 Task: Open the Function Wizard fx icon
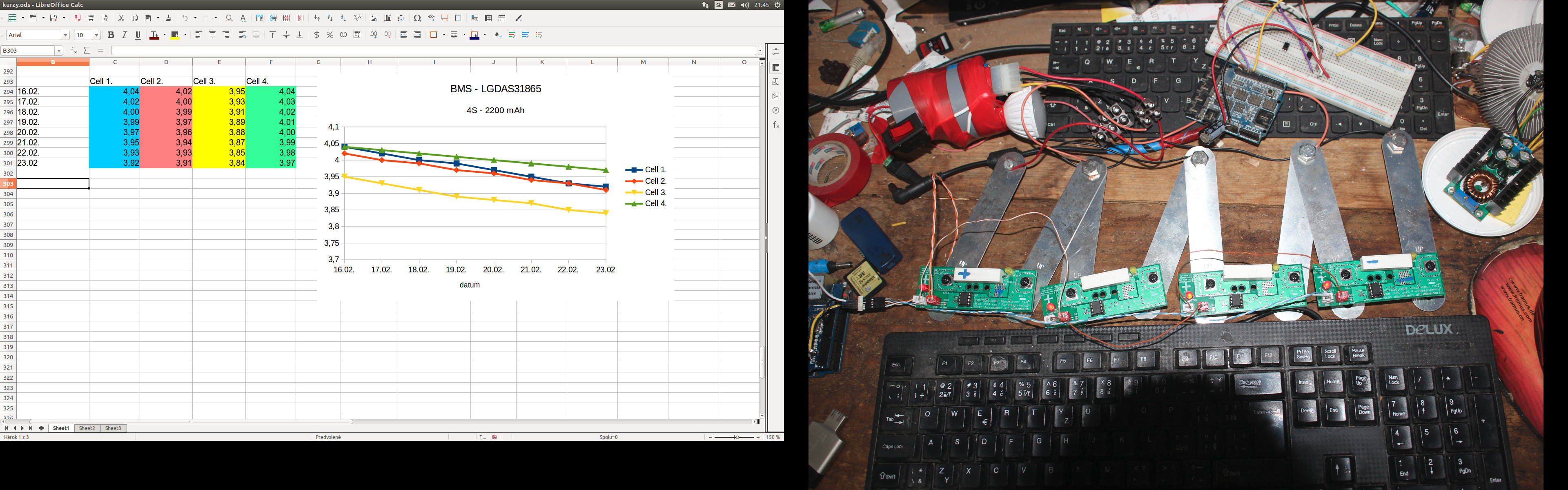coord(73,51)
